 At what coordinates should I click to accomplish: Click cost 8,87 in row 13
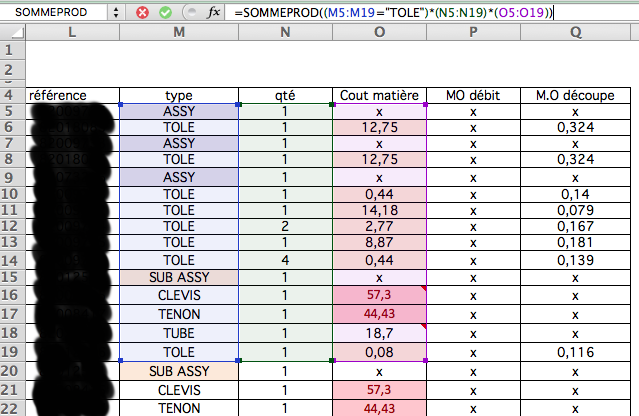pyautogui.click(x=379, y=242)
